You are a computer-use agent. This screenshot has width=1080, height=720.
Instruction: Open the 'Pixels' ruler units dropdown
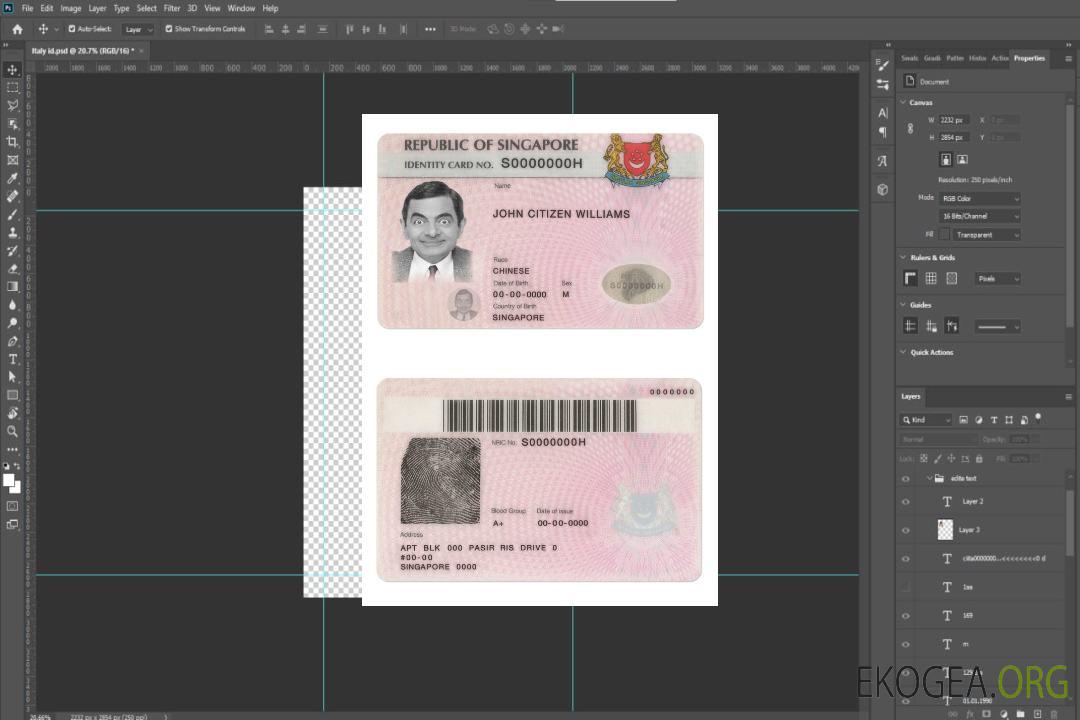click(998, 278)
